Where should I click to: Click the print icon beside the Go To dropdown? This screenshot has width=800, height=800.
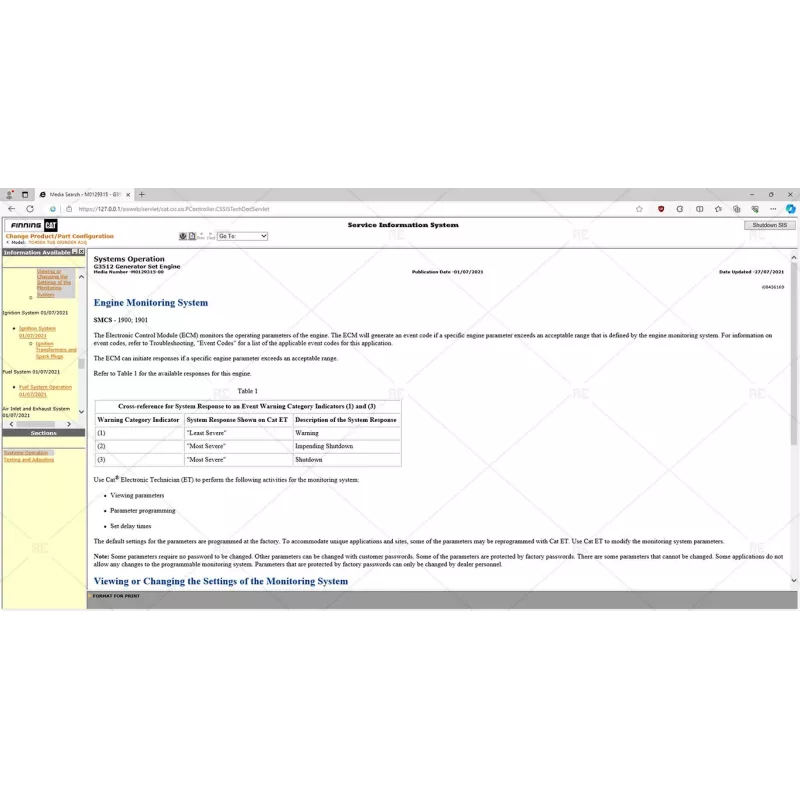click(x=183, y=236)
